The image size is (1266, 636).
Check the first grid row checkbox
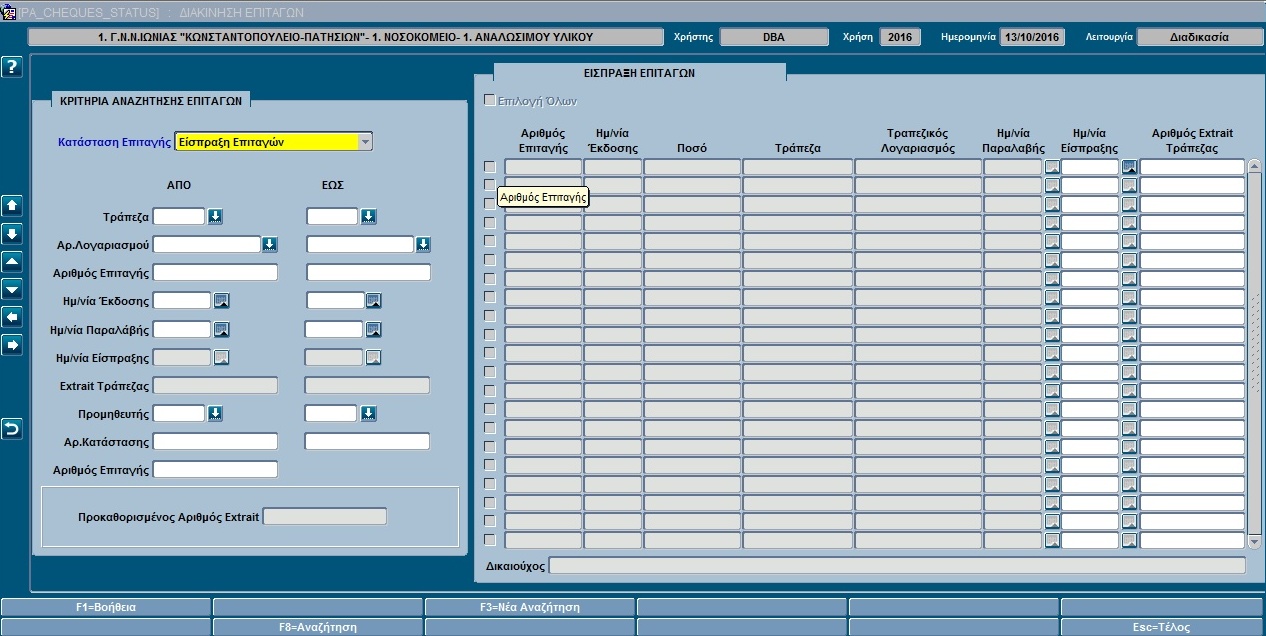tap(490, 167)
